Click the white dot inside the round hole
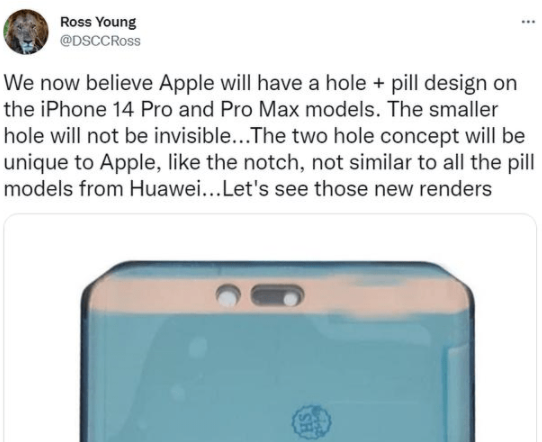Viewport: 542px width, 442px height. [228, 298]
